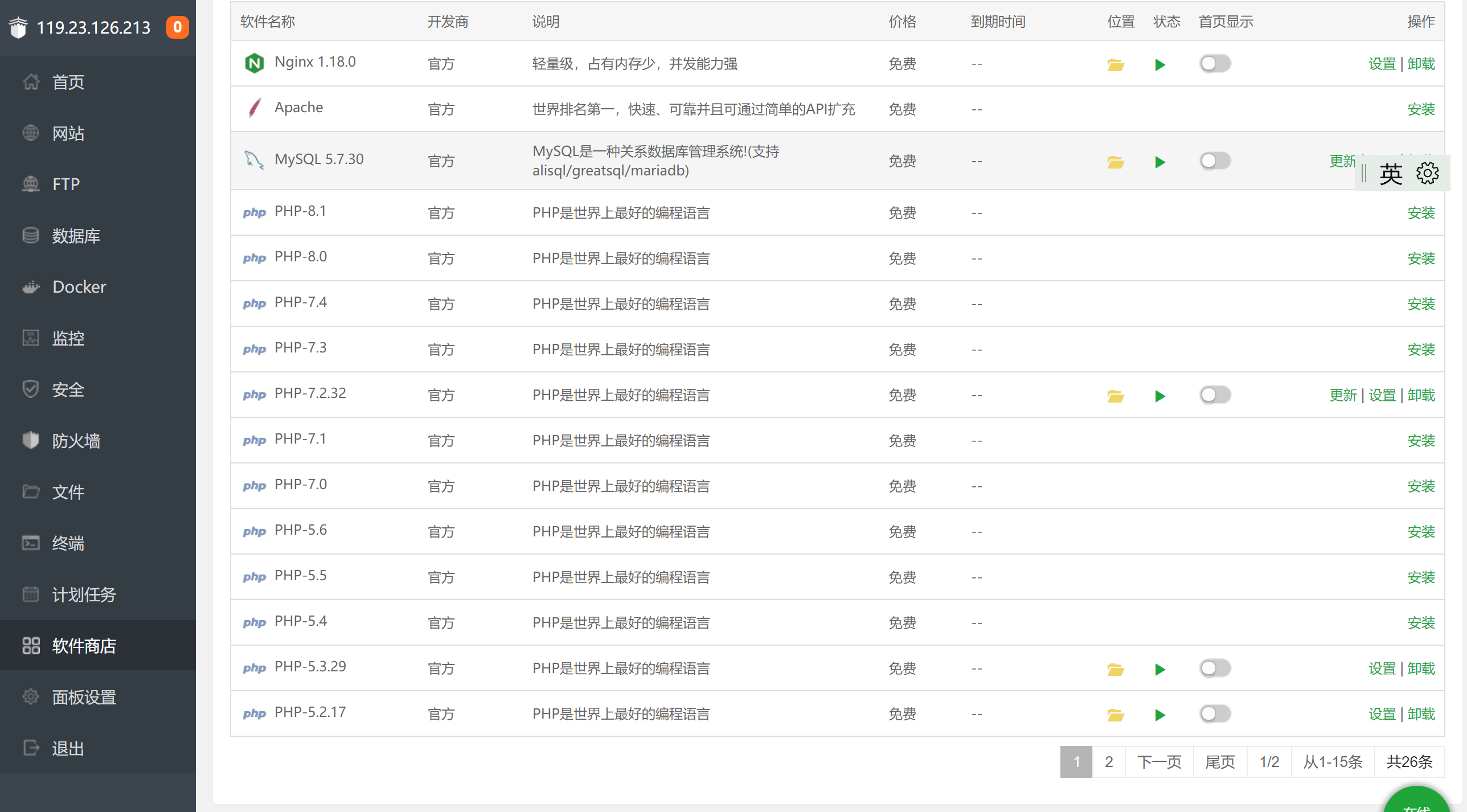1467x812 pixels.
Task: Open the PHP-7.2.32 folder icon
Action: [x=1115, y=396]
